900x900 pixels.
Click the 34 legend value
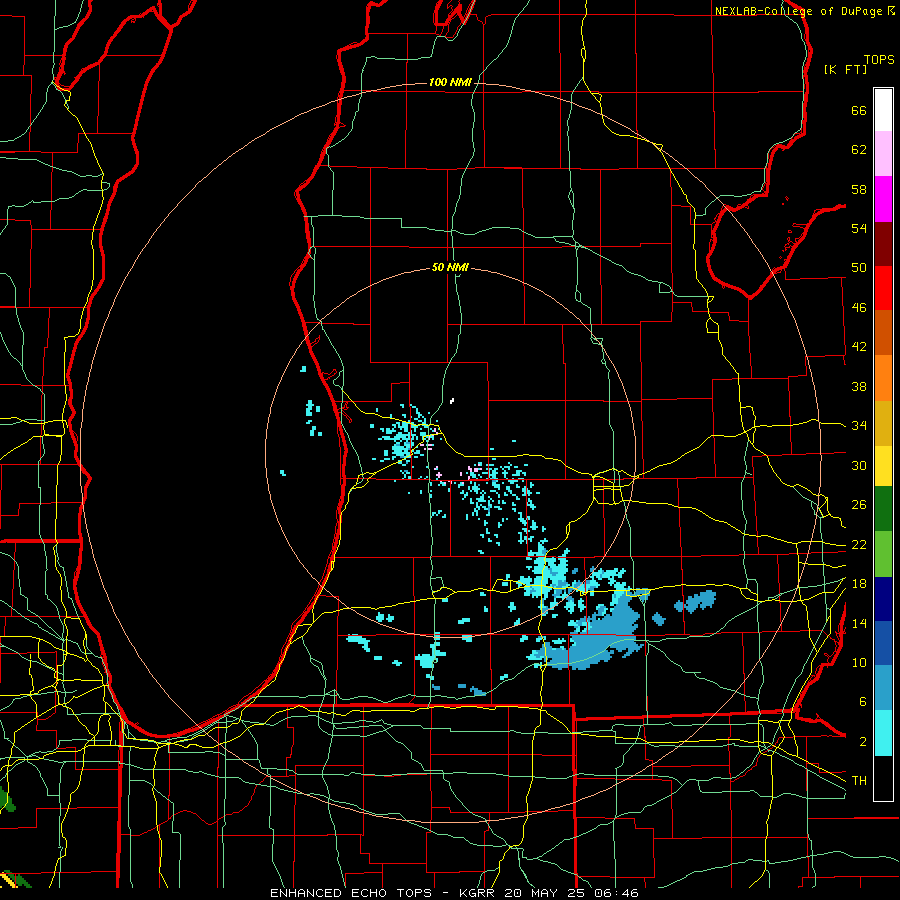859,425
